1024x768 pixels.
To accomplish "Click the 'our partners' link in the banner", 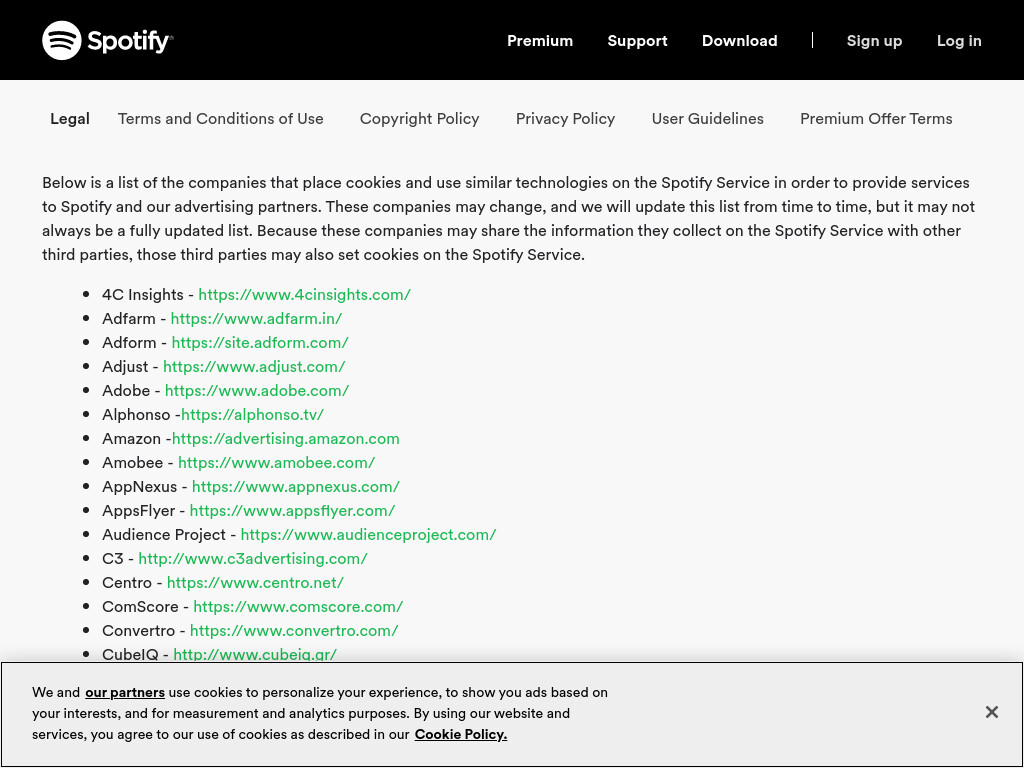I will pos(125,692).
